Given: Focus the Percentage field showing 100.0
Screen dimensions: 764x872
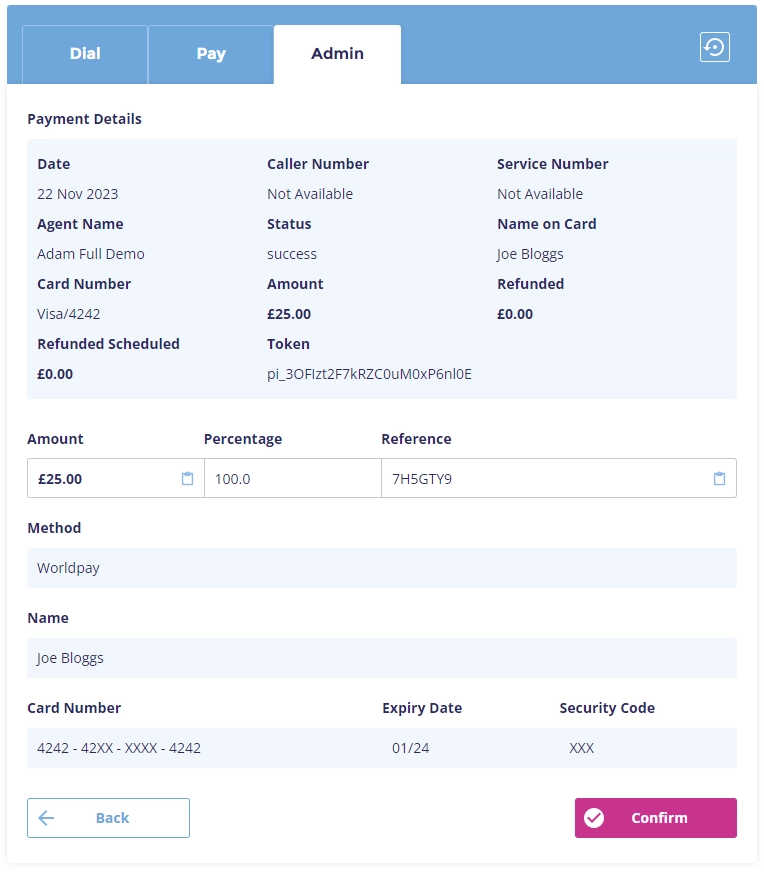Looking at the screenshot, I should [x=292, y=479].
